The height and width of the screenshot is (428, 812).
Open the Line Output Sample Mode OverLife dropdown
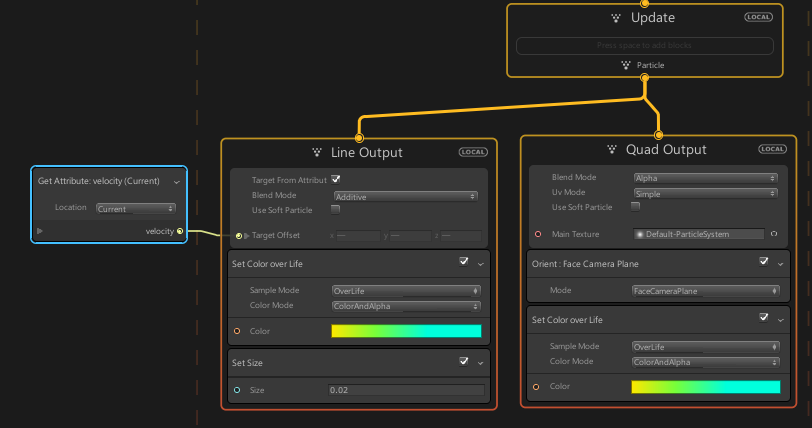tap(406, 291)
